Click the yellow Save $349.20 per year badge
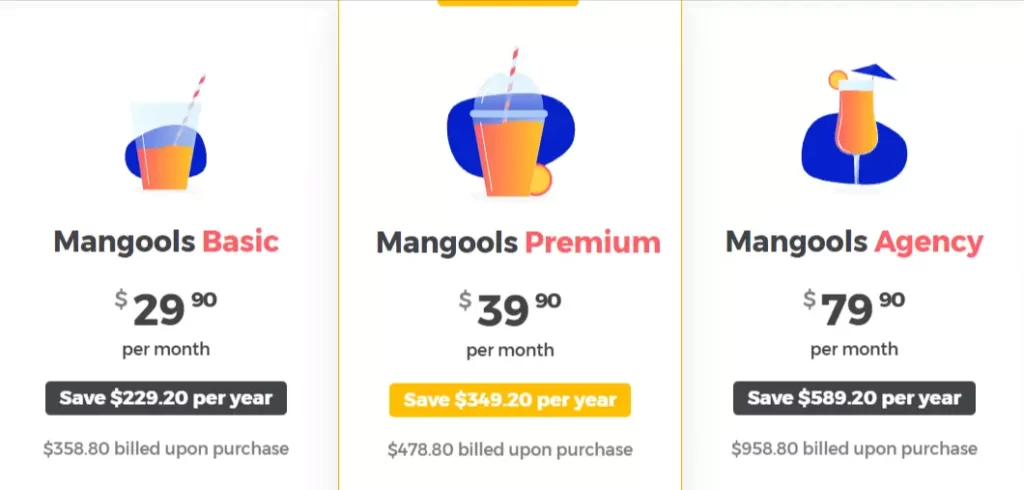 tap(510, 400)
